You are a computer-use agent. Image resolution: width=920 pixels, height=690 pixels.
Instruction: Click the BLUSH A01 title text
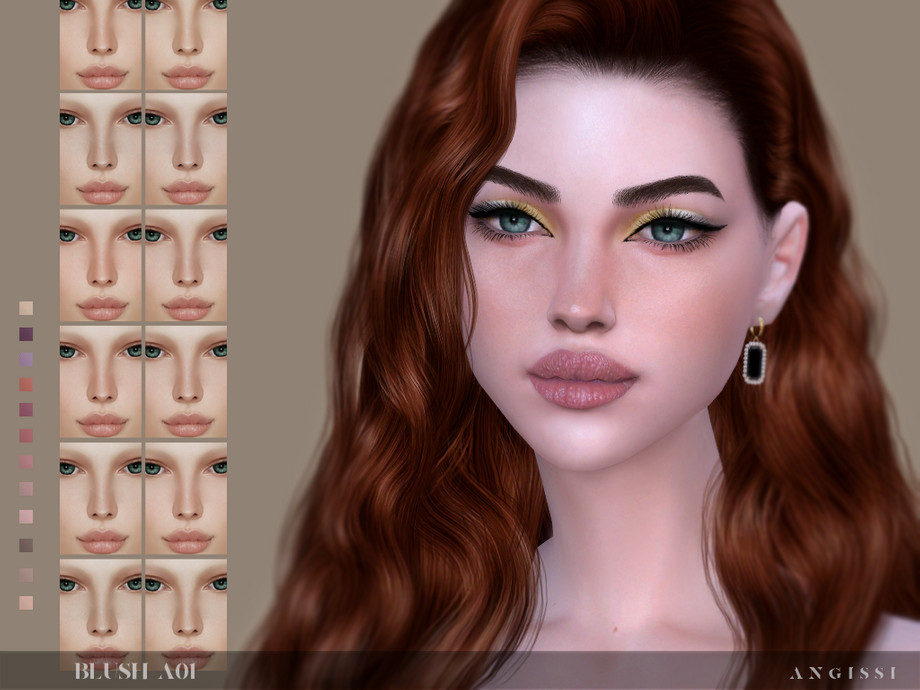pyautogui.click(x=135, y=671)
